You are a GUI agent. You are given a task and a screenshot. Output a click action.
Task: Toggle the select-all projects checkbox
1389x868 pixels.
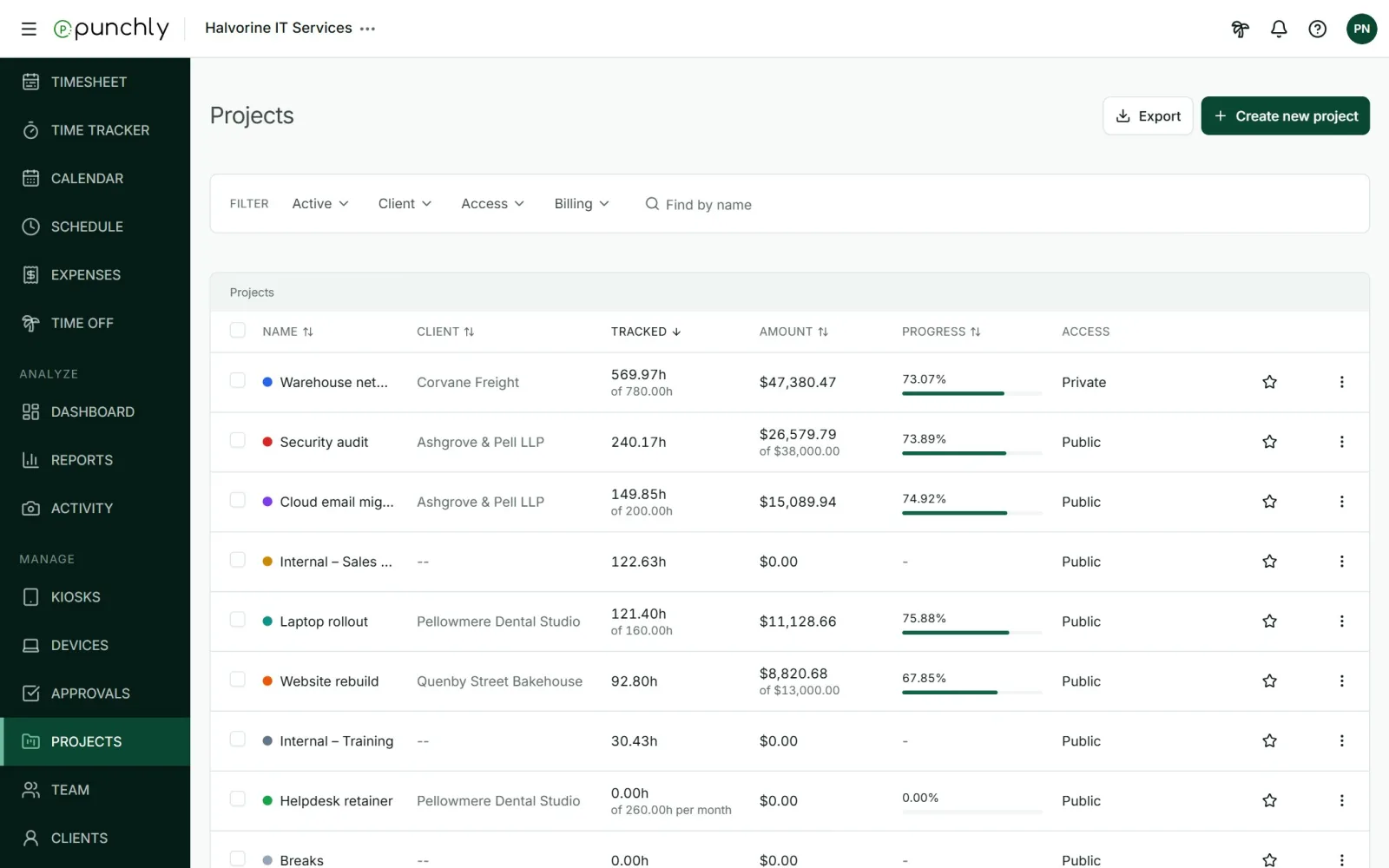point(237,330)
